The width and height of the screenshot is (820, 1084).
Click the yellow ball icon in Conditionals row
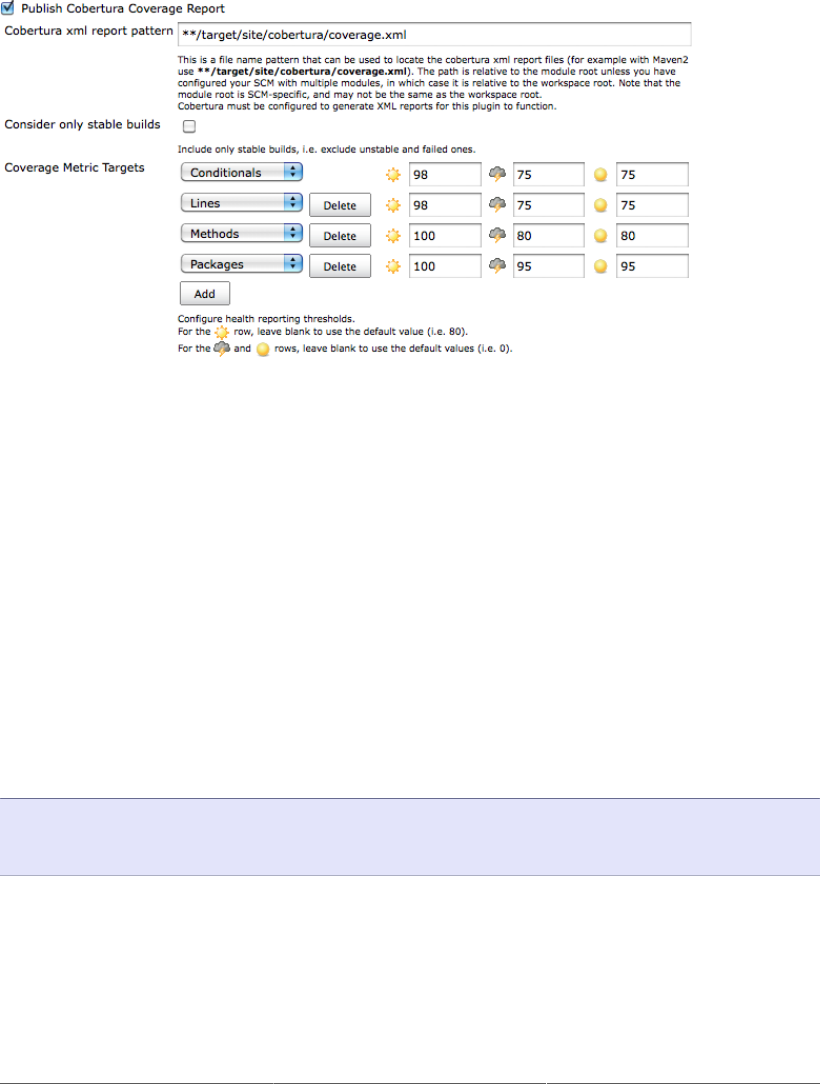click(x=601, y=175)
